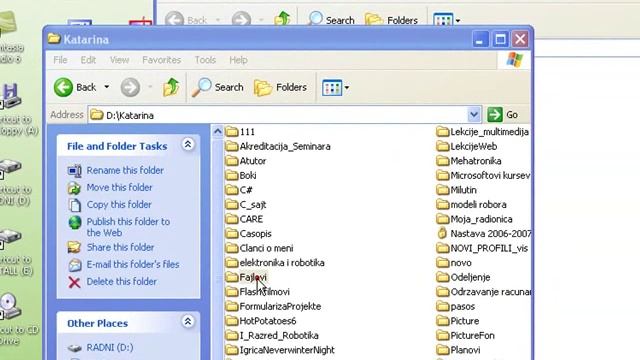The width and height of the screenshot is (640, 360).
Task: Collapse the File and Folder Tasks panel
Action: (x=188, y=144)
